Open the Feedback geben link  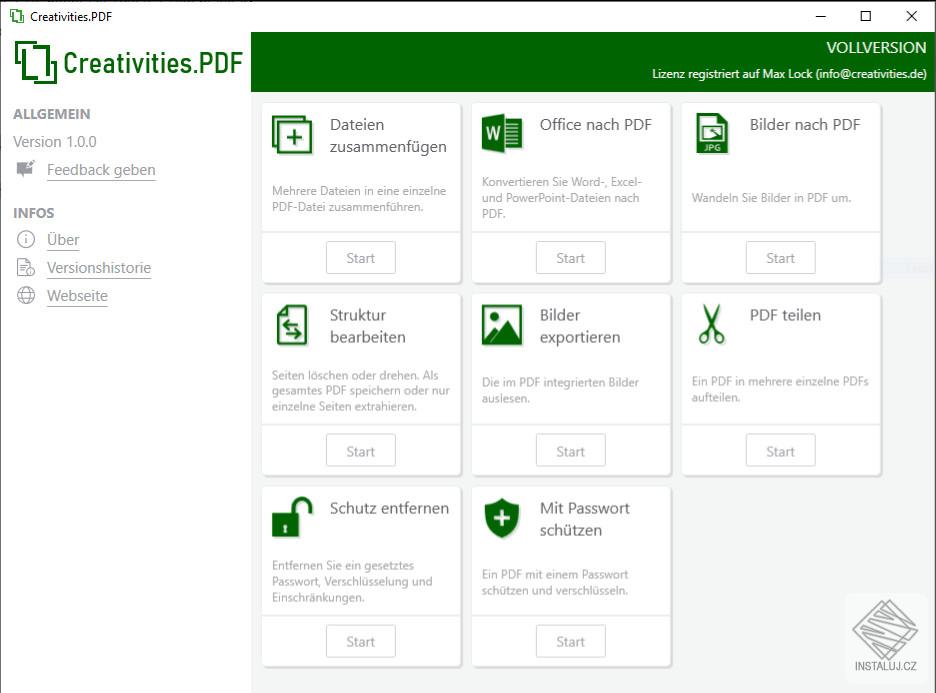pyautogui.click(x=101, y=170)
